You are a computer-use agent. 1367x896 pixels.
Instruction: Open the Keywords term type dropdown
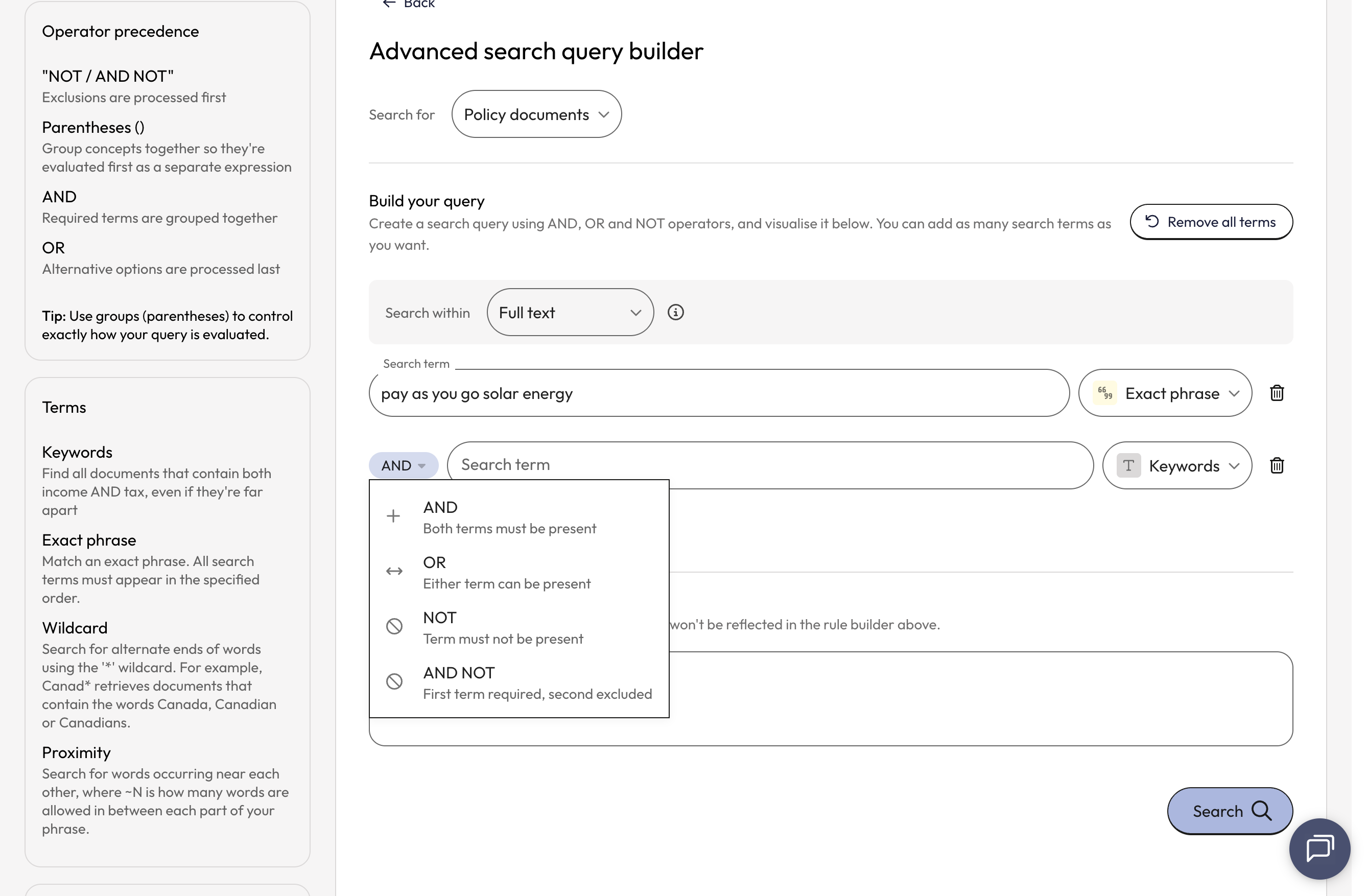(1177, 465)
